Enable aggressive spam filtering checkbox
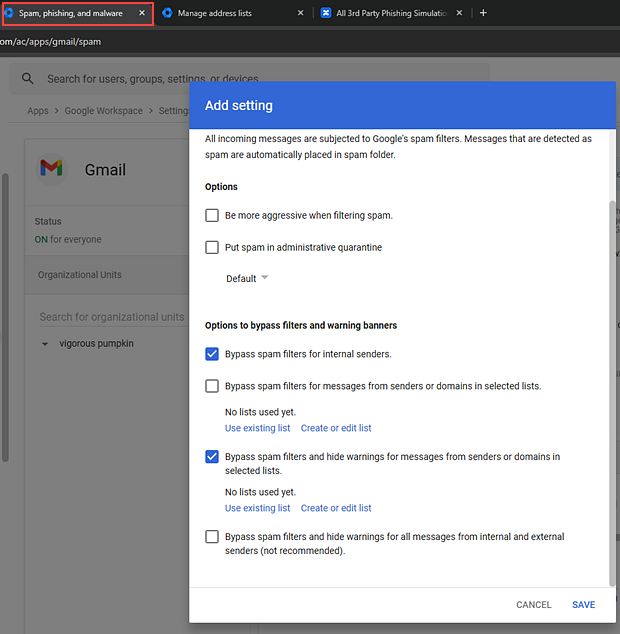620x634 pixels. (212, 215)
